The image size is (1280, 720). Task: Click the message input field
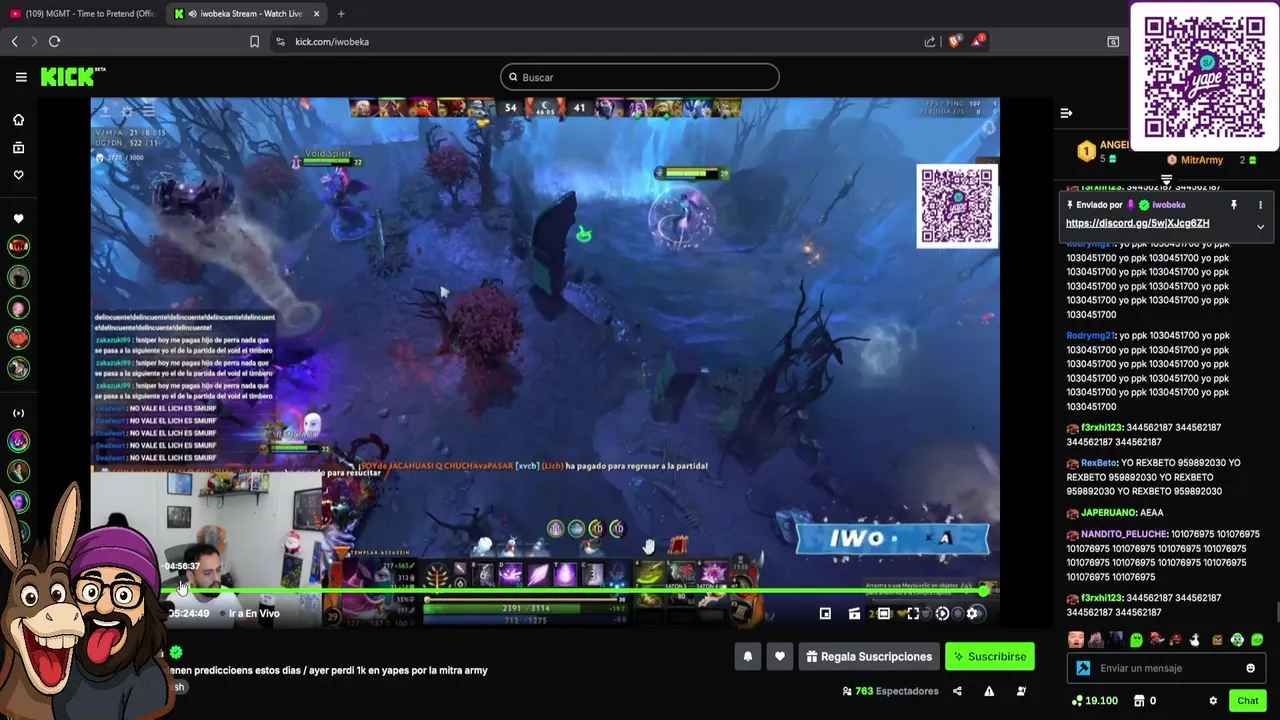click(x=1168, y=668)
